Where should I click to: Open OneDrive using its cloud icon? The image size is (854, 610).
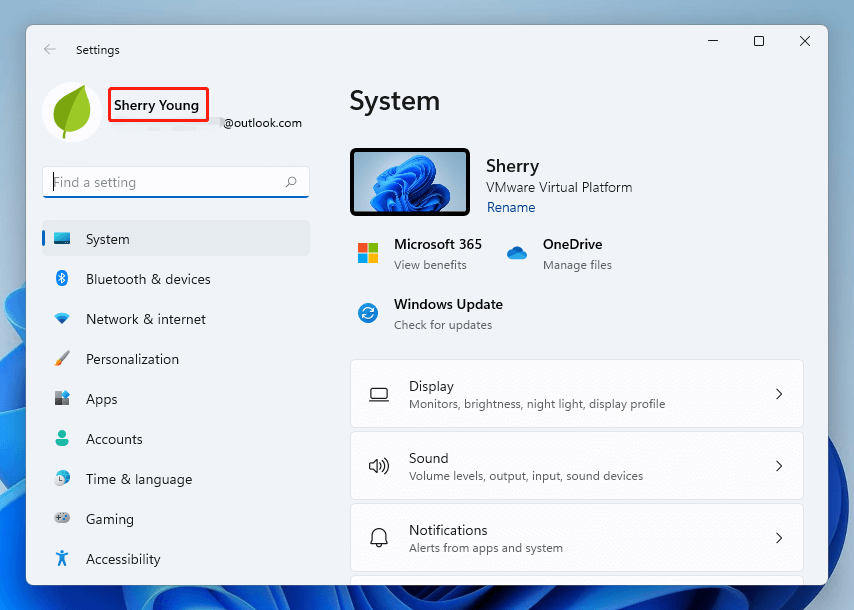pyautogui.click(x=517, y=253)
